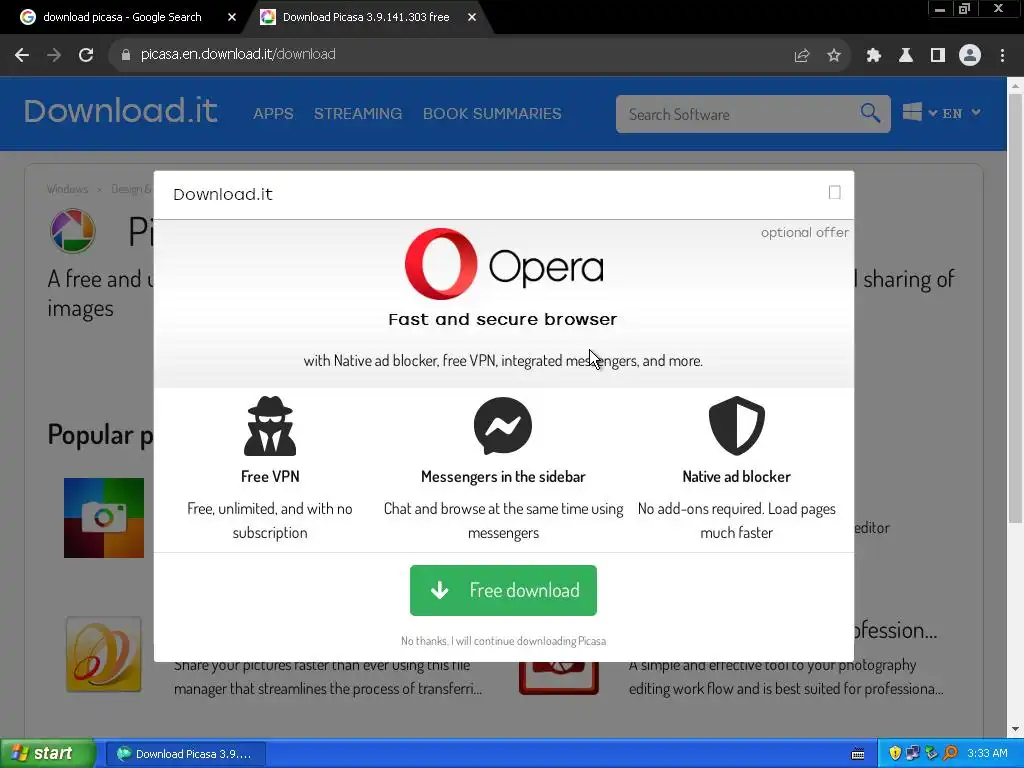Bookmark this page with the star icon
Image resolution: width=1024 pixels, height=768 pixels.
834,55
